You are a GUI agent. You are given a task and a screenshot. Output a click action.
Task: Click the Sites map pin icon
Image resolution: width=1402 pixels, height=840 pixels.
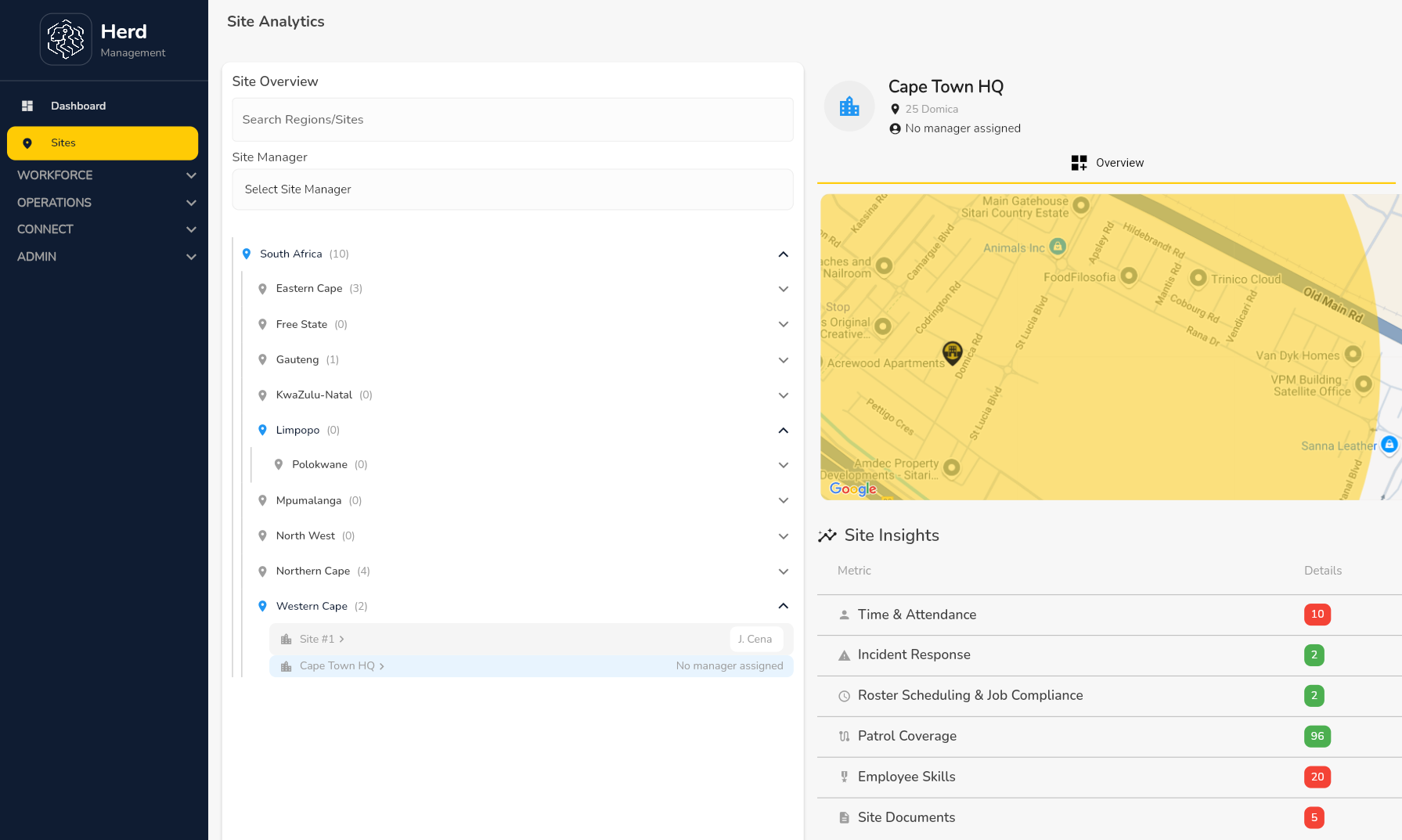point(28,143)
